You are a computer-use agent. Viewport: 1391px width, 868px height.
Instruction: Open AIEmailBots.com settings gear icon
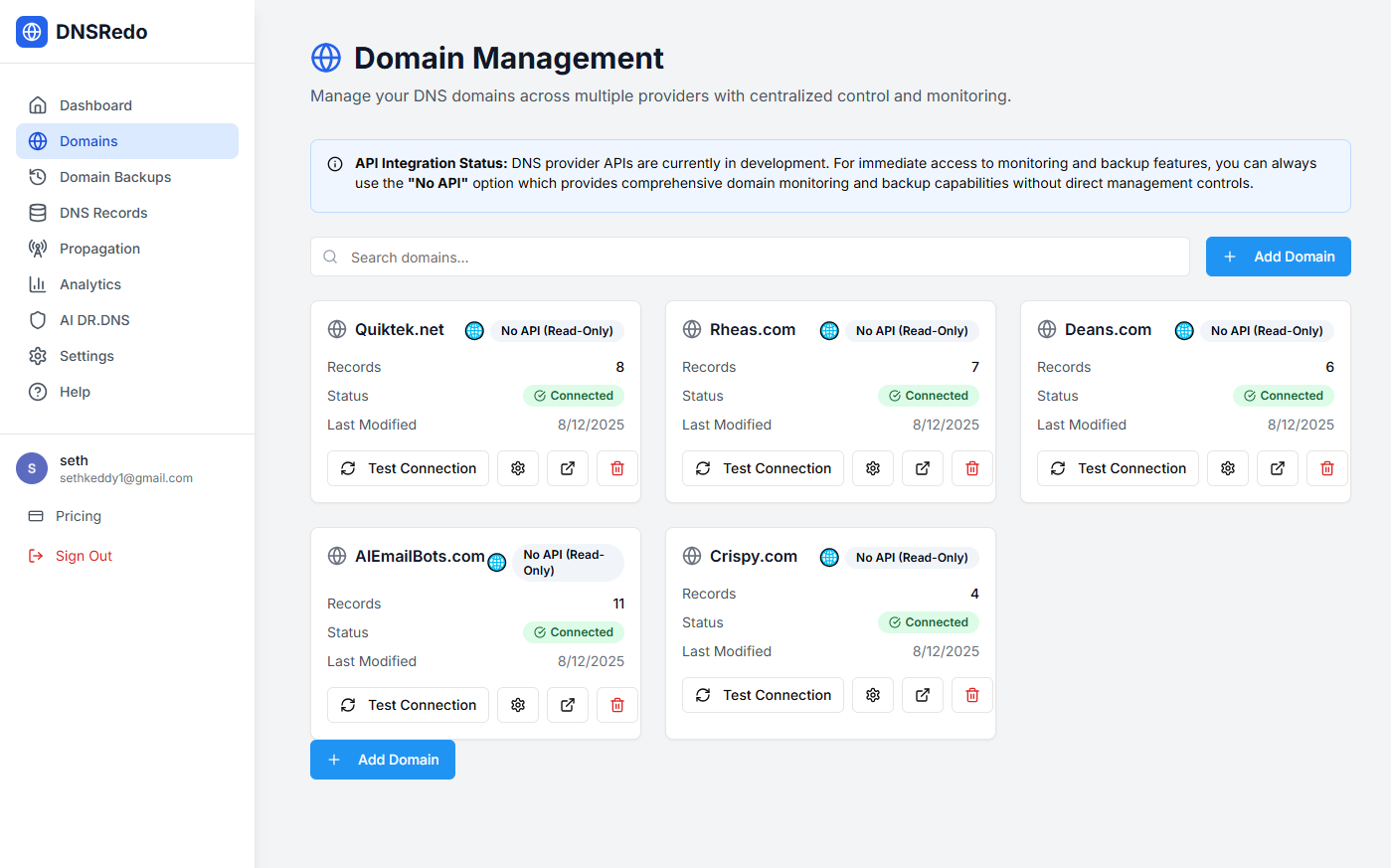tap(518, 705)
